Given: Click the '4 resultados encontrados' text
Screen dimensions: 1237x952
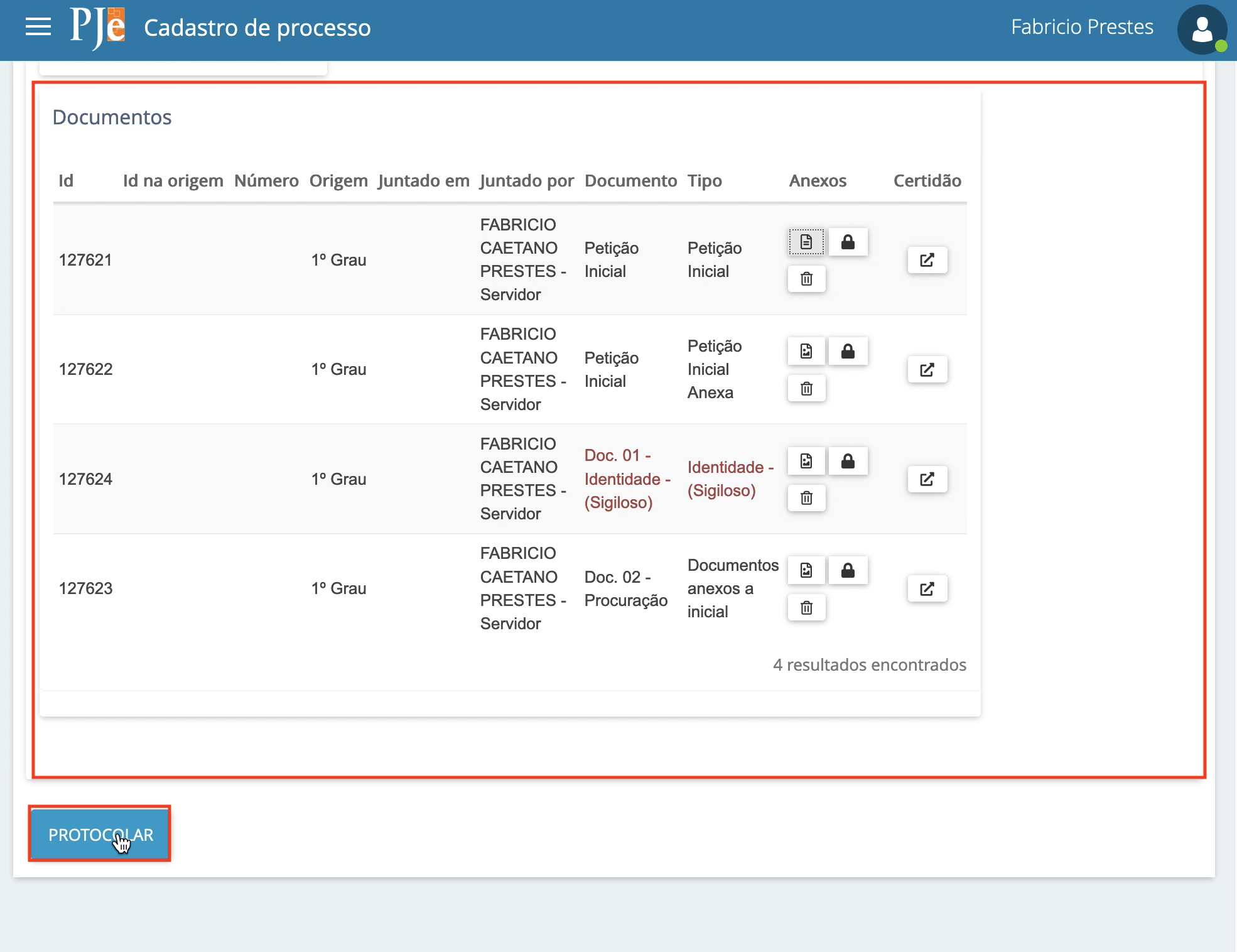Looking at the screenshot, I should (869, 664).
